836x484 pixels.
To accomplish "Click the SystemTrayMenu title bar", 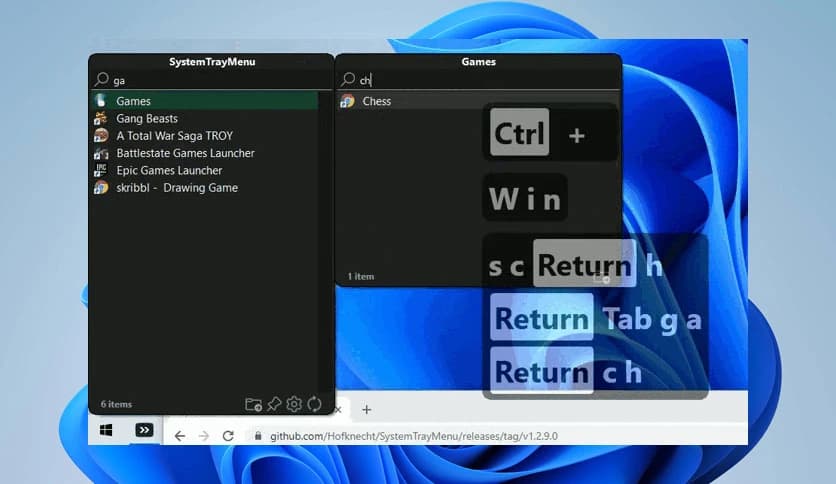I will point(212,62).
